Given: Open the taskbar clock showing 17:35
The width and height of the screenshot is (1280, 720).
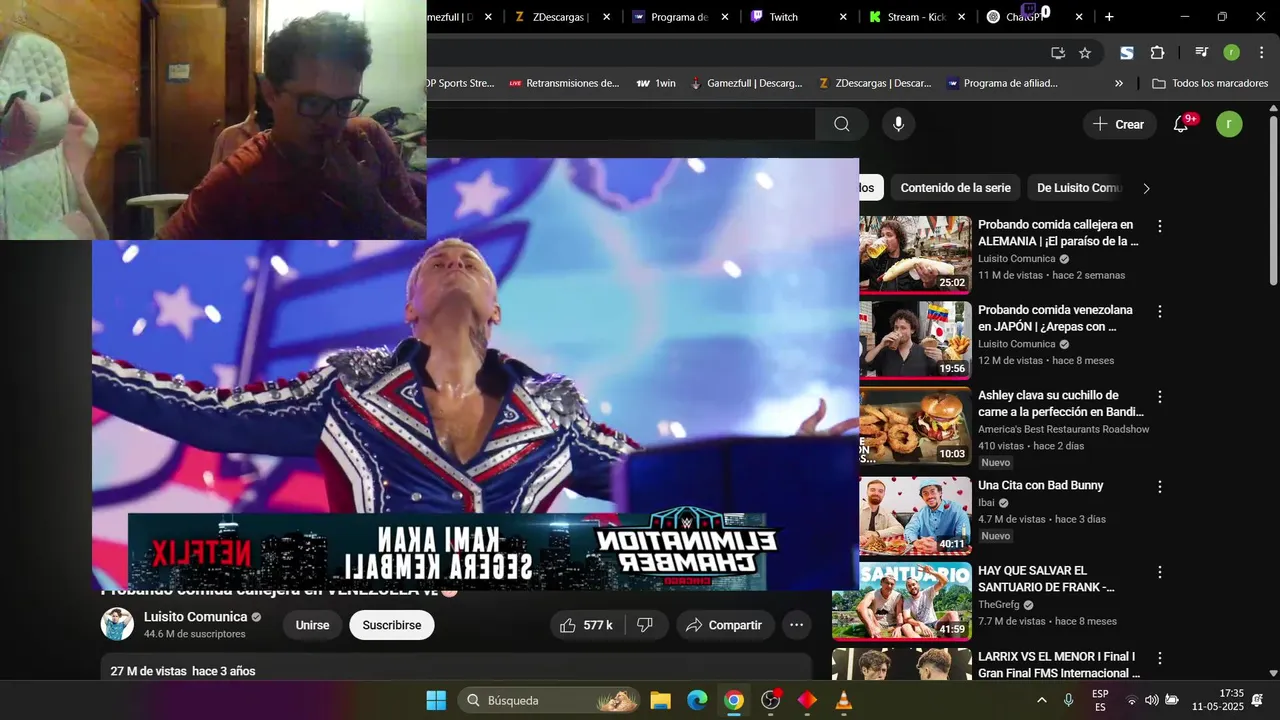Looking at the screenshot, I should pyautogui.click(x=1217, y=700).
